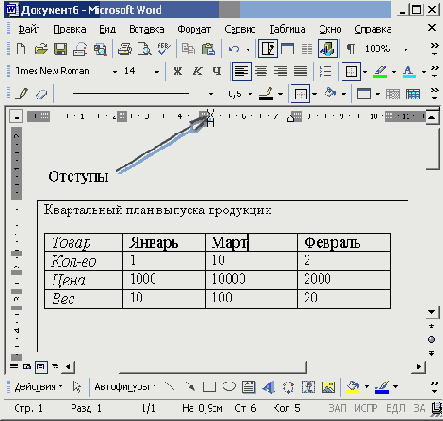This screenshot has height=421, width=443.
Task: Click the Undo arrow icon
Action: [x=234, y=49]
